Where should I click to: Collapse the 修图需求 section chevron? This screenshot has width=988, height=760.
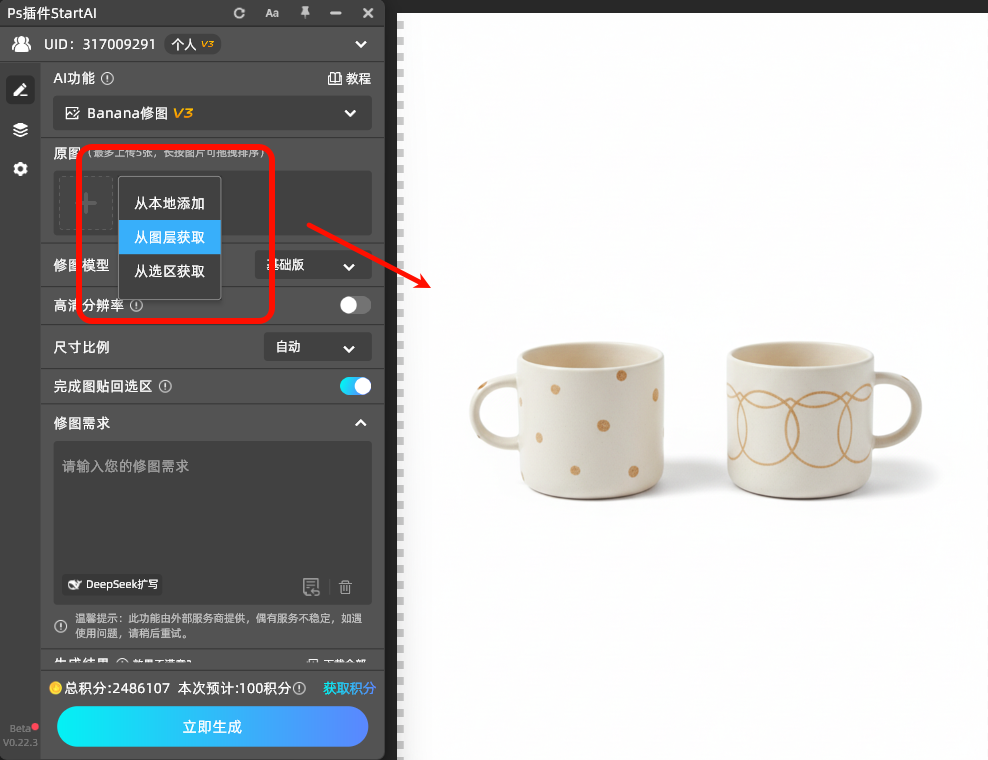tap(360, 423)
